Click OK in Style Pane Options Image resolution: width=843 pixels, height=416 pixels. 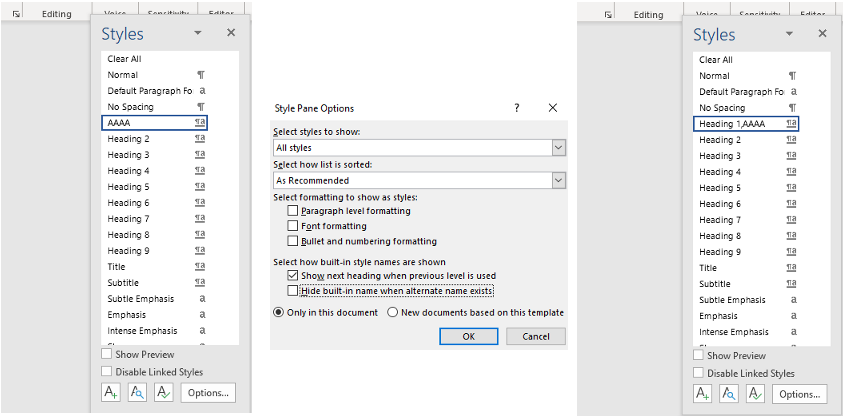pyautogui.click(x=468, y=336)
